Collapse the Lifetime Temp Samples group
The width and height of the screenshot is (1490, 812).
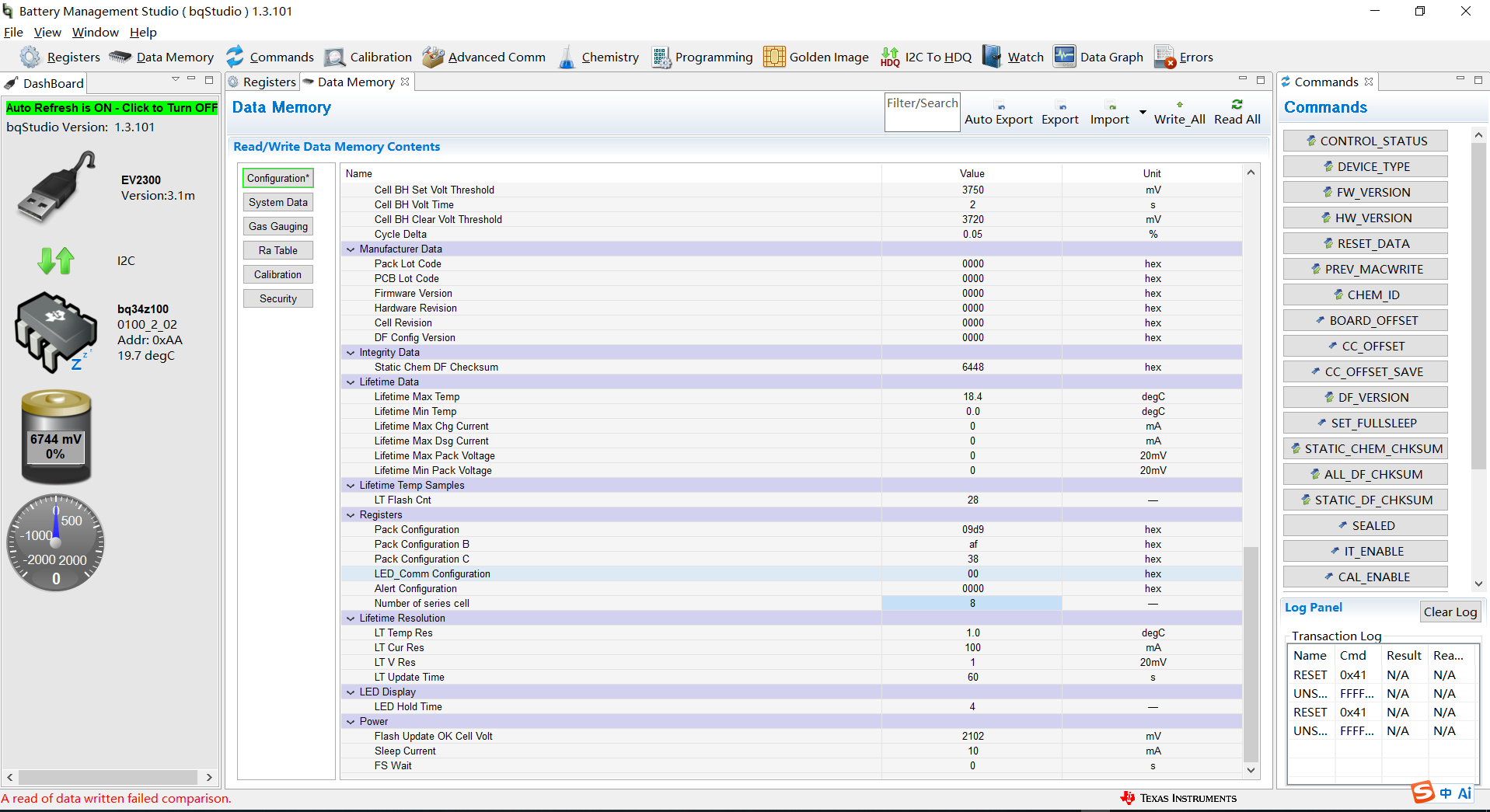(351, 486)
